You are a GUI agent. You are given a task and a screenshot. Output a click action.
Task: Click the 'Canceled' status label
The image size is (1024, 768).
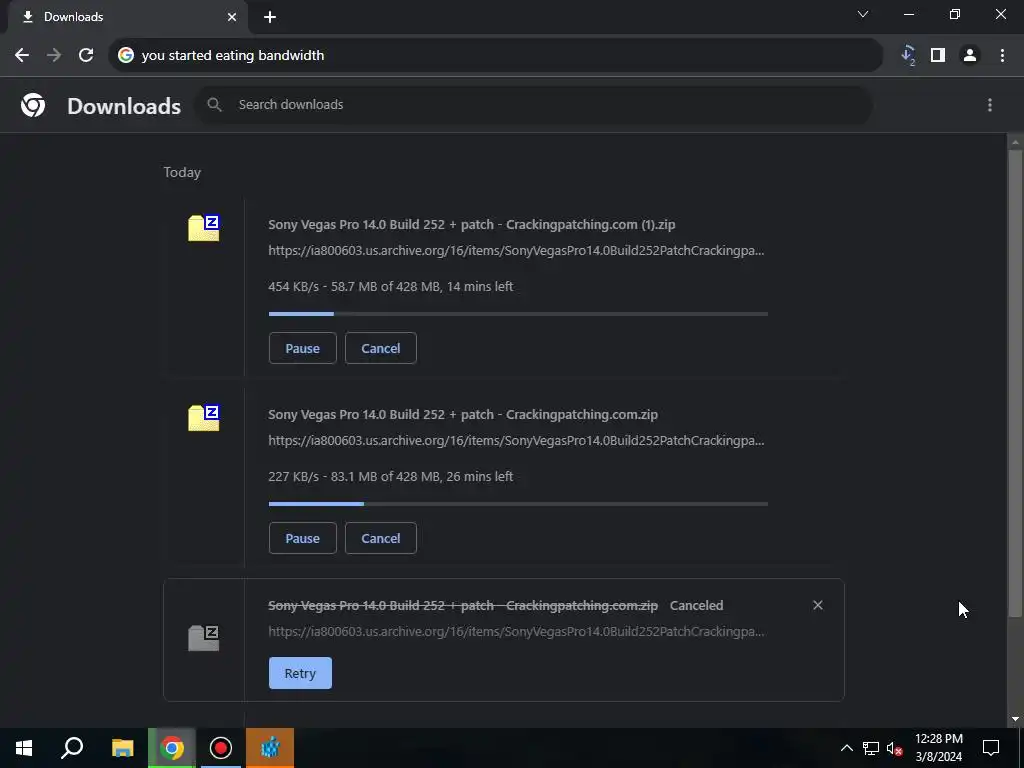coord(696,605)
